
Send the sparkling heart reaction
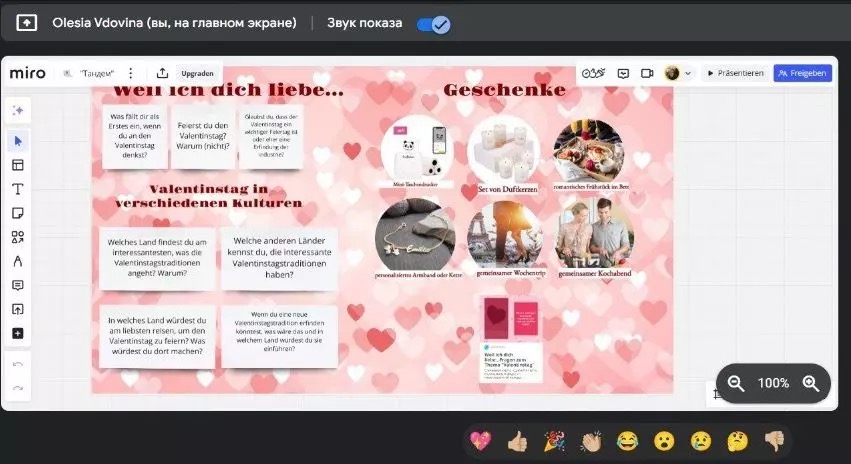(480, 441)
